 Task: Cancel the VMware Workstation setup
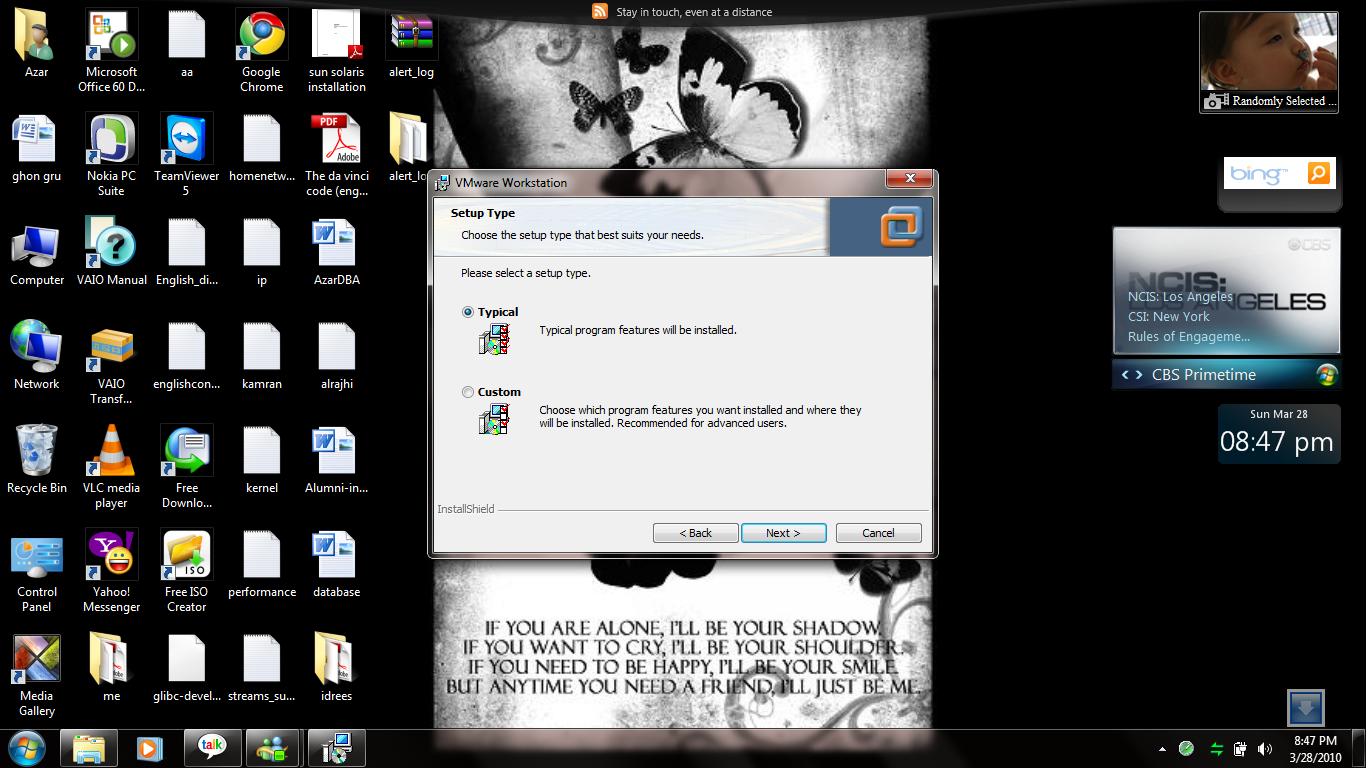coord(878,533)
